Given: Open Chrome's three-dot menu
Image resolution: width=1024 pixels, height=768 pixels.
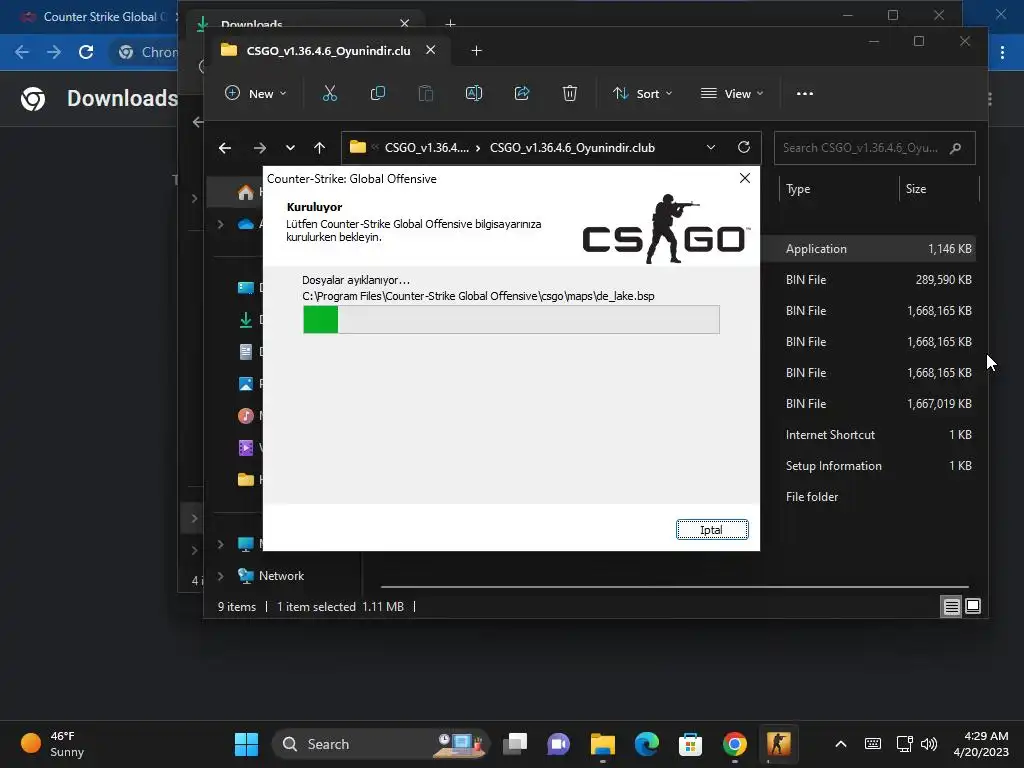Looking at the screenshot, I should click(1002, 52).
